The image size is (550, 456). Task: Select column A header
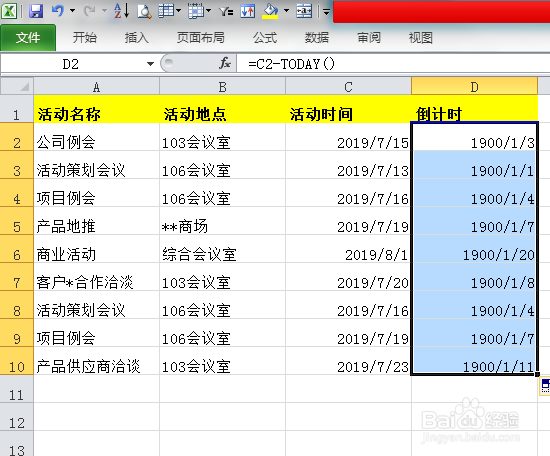pyautogui.click(x=96, y=87)
